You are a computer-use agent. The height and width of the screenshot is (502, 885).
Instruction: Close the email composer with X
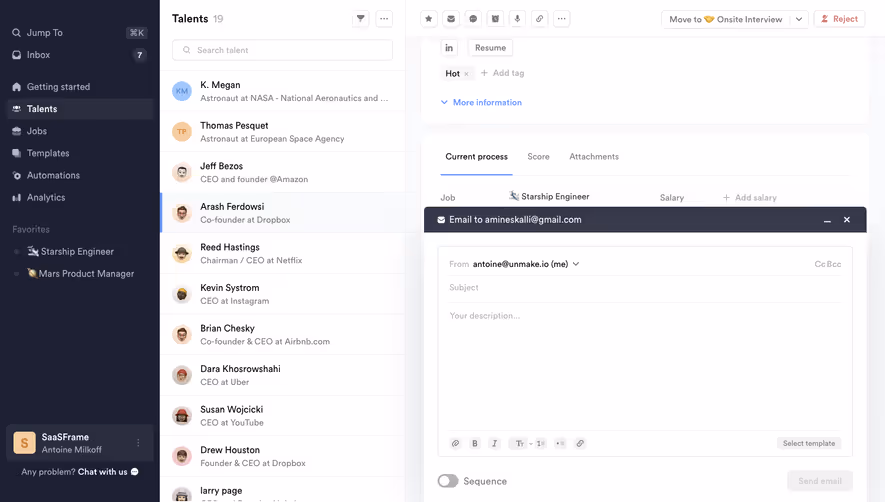[x=847, y=220]
